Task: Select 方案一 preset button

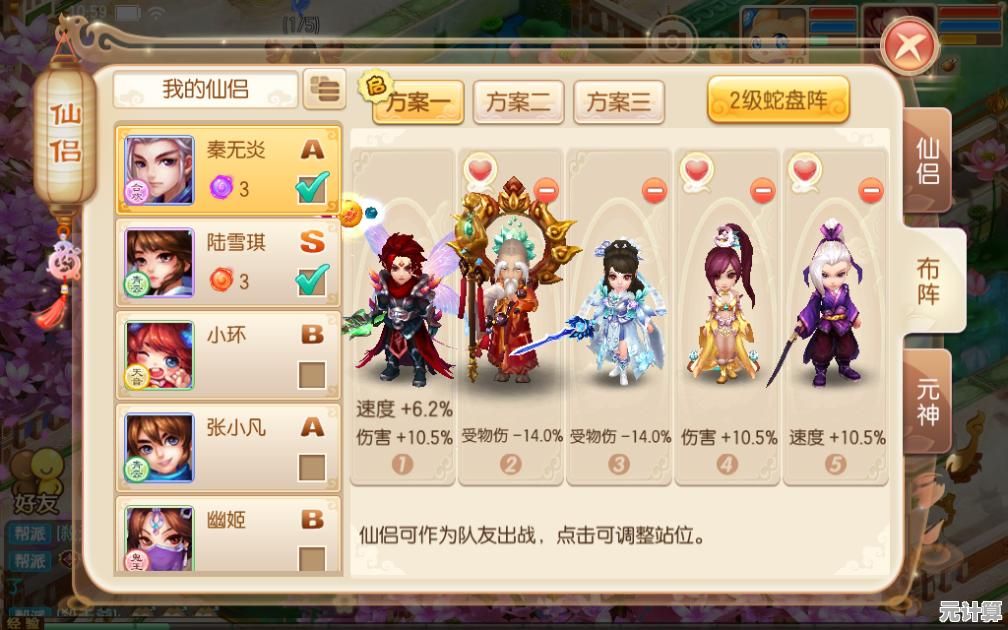Action: pyautogui.click(x=418, y=102)
